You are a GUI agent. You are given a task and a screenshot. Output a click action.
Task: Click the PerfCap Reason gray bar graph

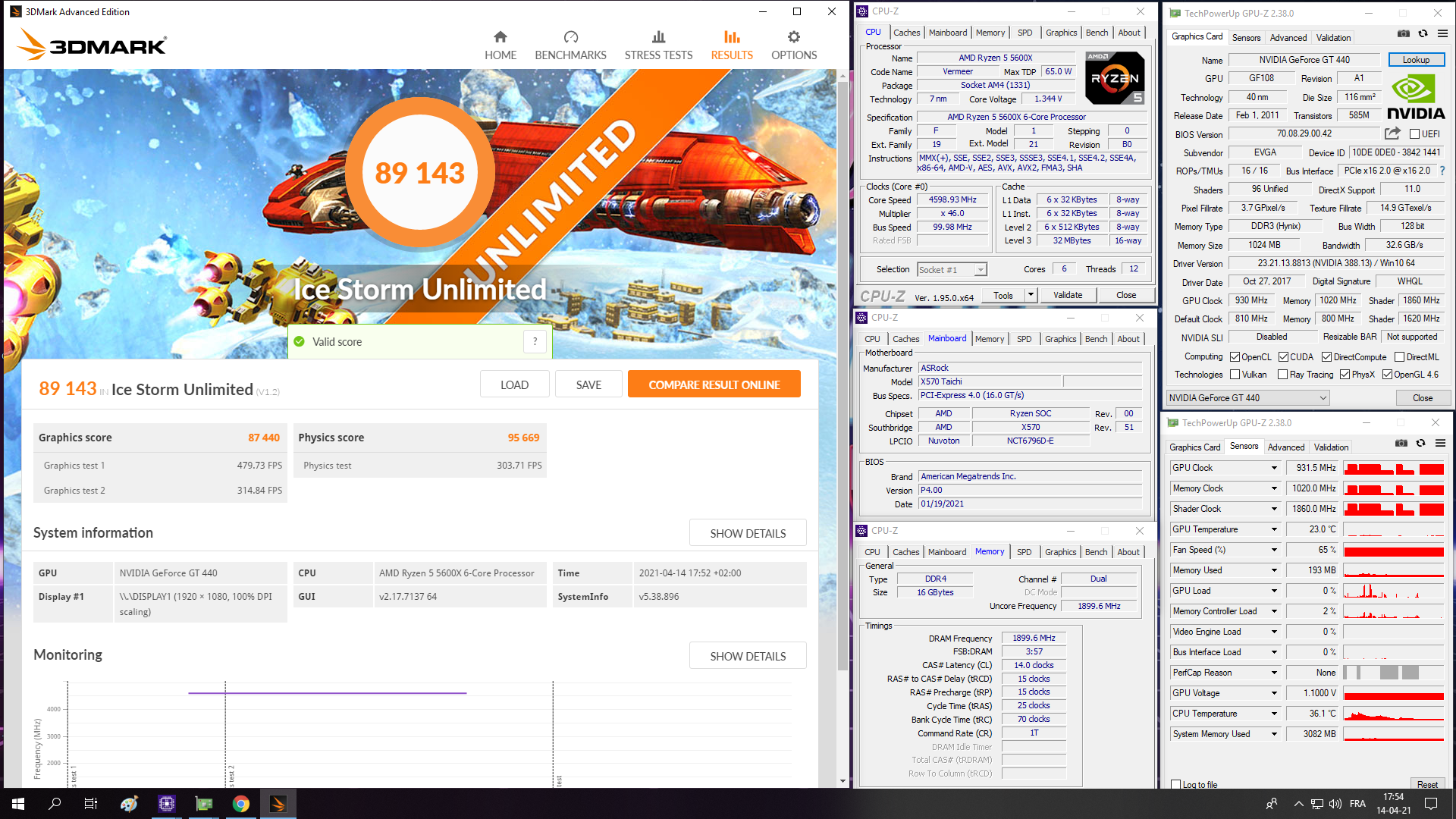click(x=1393, y=673)
